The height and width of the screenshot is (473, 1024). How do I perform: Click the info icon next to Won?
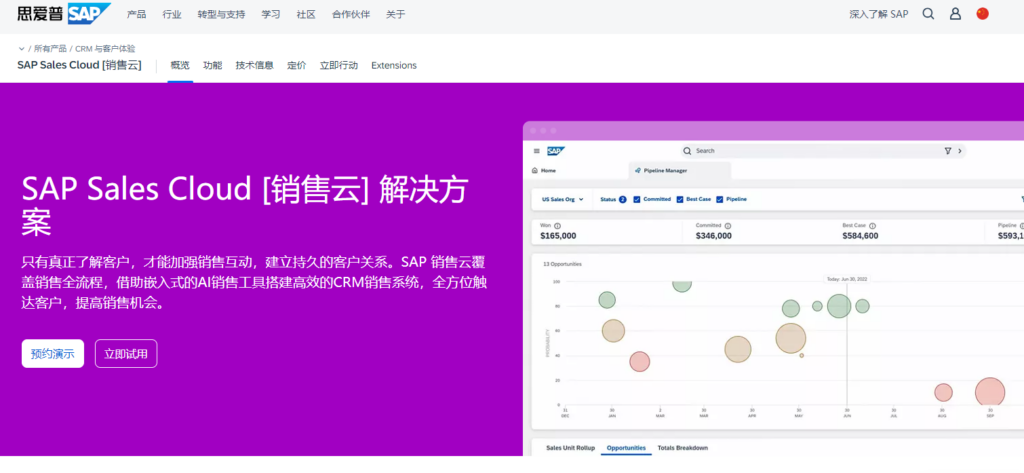(558, 226)
